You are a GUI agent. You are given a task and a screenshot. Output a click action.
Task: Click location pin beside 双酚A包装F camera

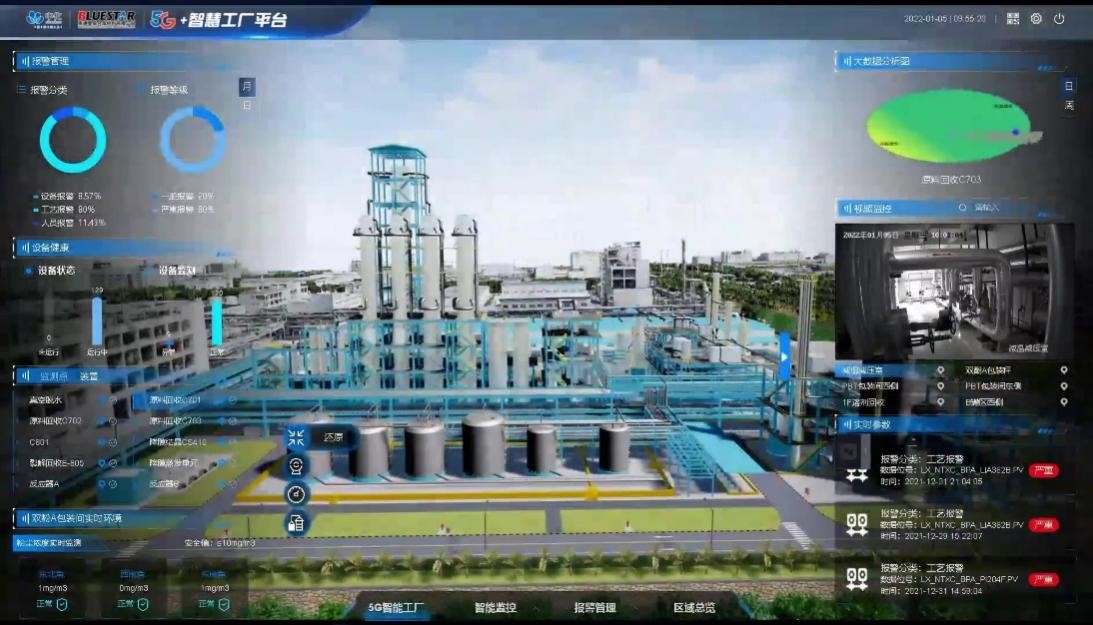(1064, 370)
